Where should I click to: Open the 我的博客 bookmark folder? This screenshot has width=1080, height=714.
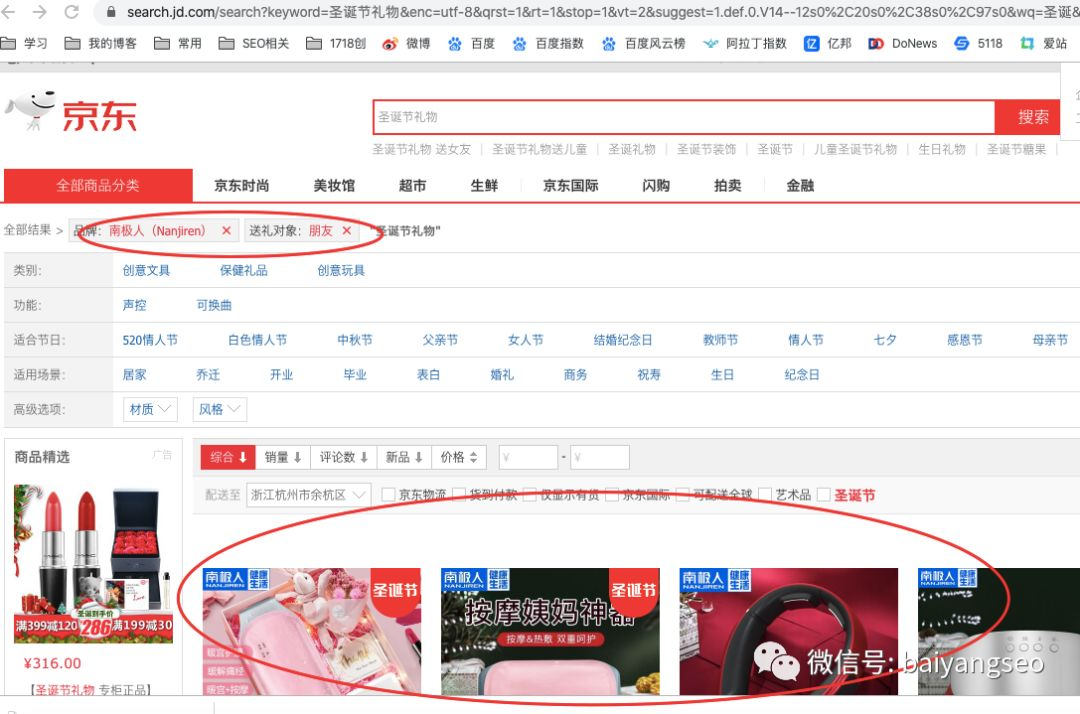coord(101,43)
